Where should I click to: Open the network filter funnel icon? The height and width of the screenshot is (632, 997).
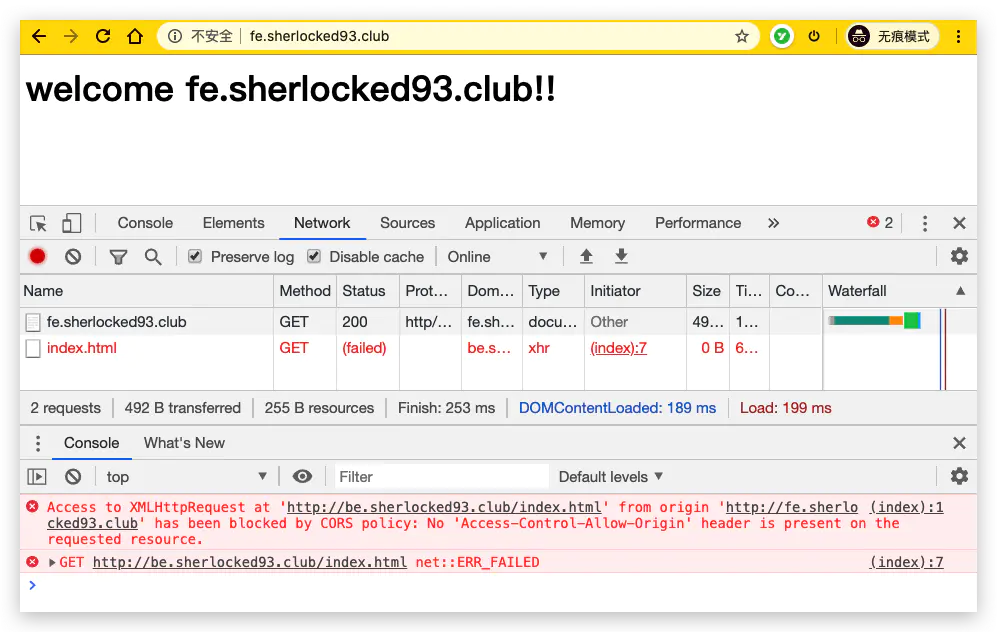pos(118,257)
